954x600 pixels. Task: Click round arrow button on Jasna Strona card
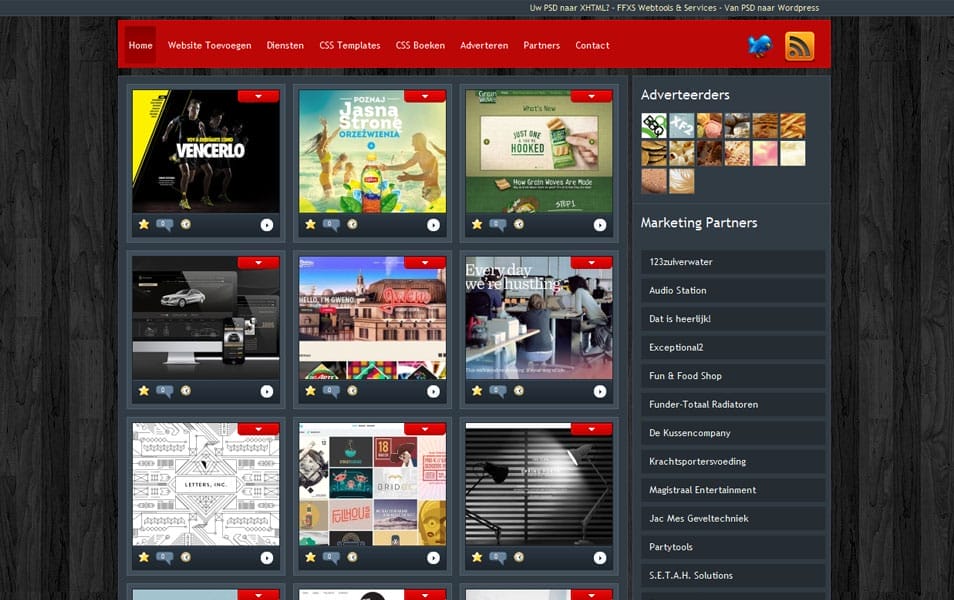click(x=433, y=225)
